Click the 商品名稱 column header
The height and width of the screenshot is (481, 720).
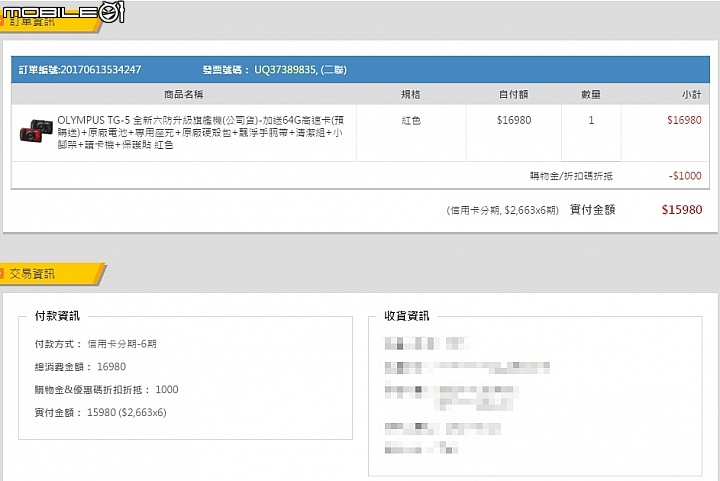184,95
